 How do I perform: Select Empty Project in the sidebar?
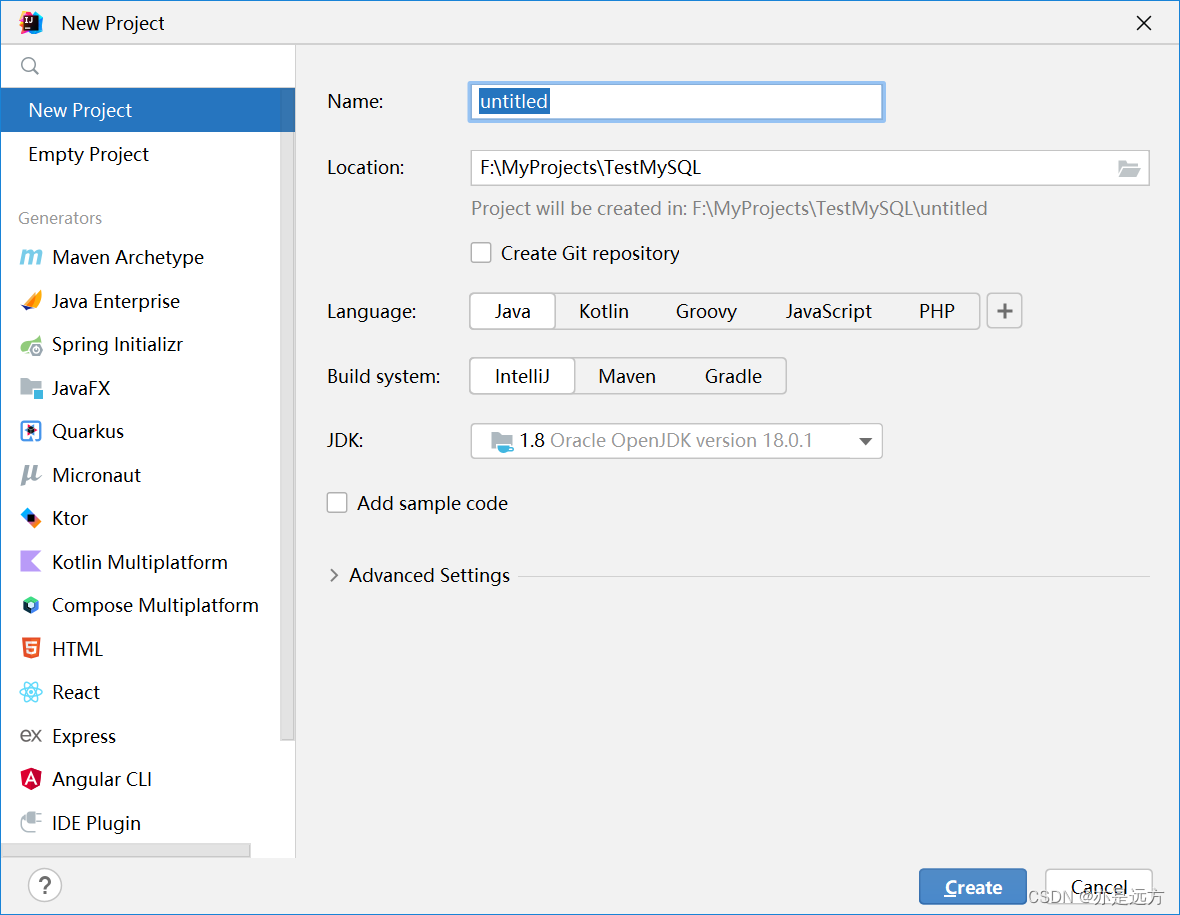click(x=89, y=154)
